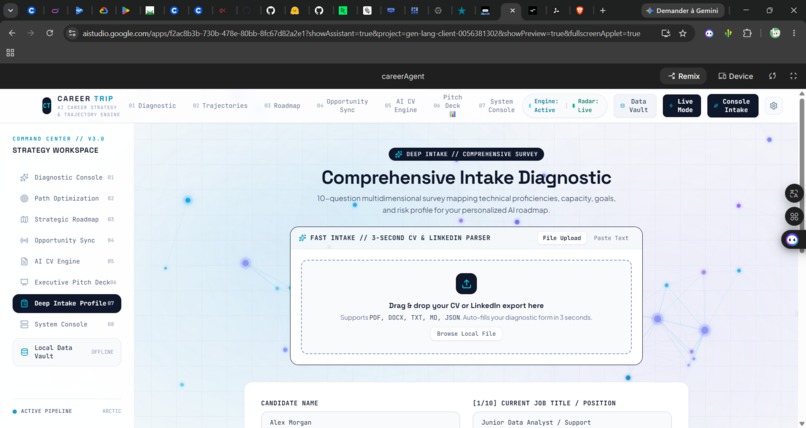
Task: Click the Radar Live status indicator
Action: (585, 106)
